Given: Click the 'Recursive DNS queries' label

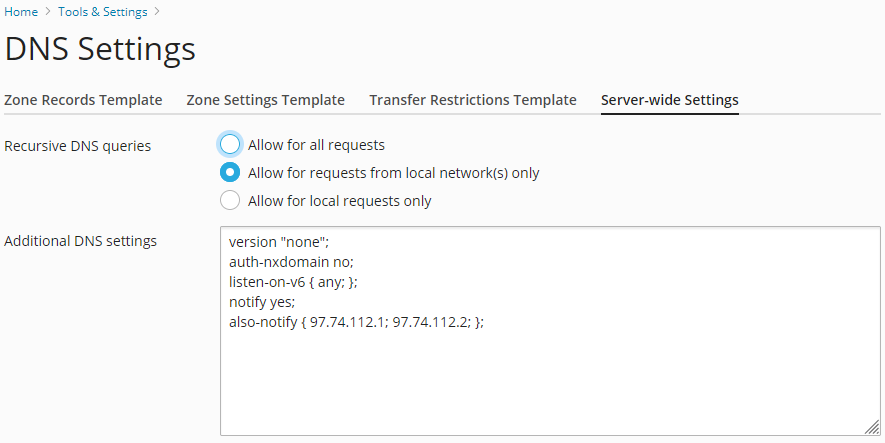Looking at the screenshot, I should tap(77, 146).
